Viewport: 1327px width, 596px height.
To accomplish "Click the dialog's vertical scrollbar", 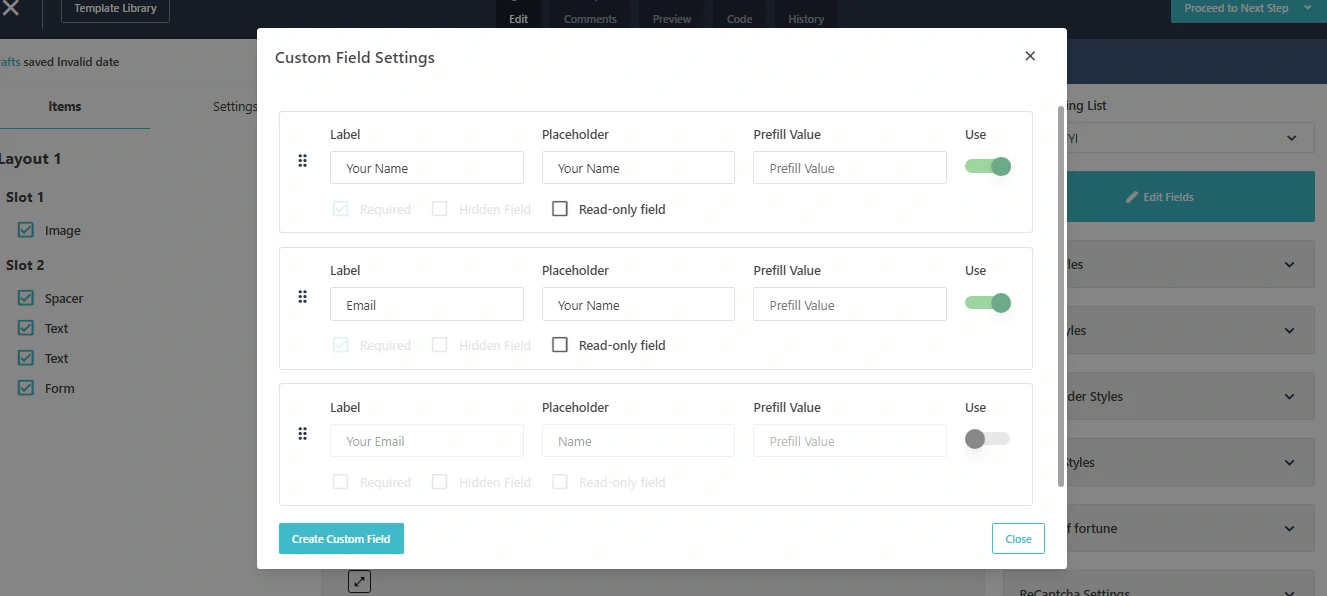I will (x=1061, y=296).
